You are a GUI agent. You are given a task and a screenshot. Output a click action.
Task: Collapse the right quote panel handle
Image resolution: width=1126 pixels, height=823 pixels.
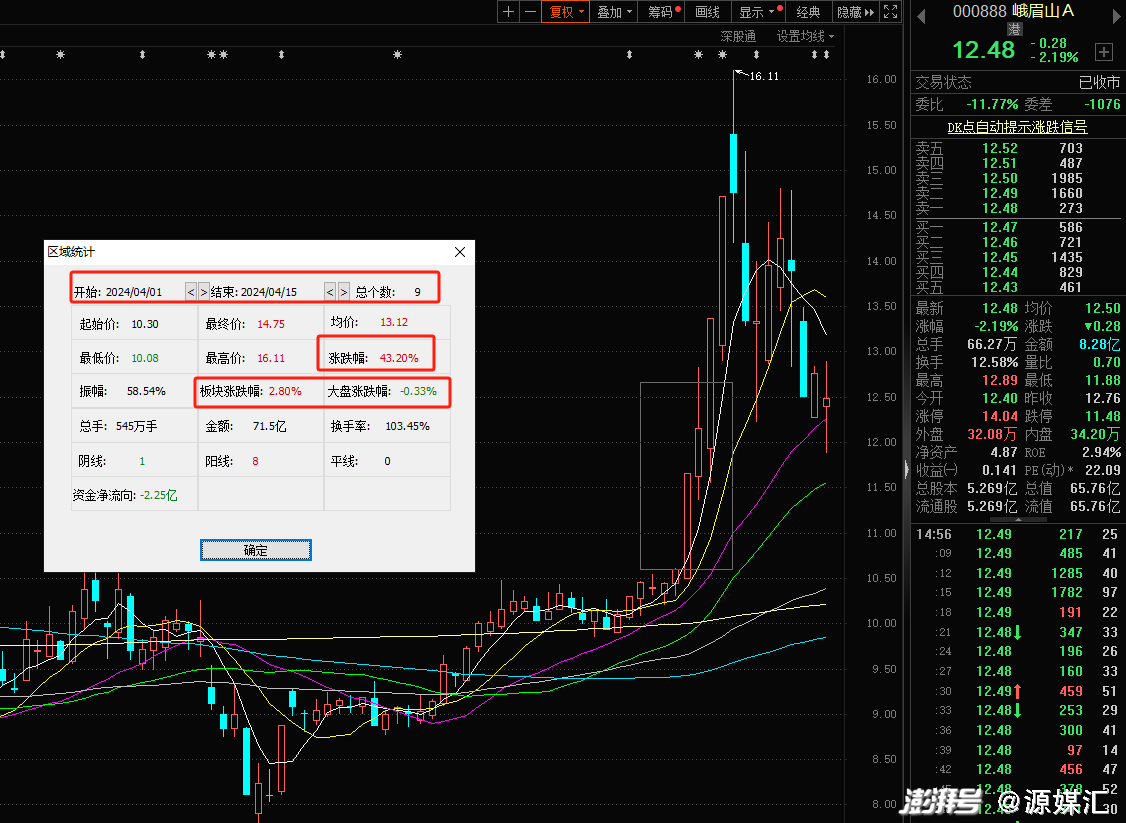point(906,468)
